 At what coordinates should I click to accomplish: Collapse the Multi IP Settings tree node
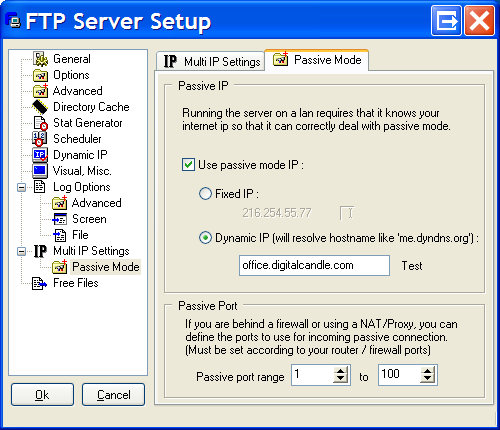[22, 251]
